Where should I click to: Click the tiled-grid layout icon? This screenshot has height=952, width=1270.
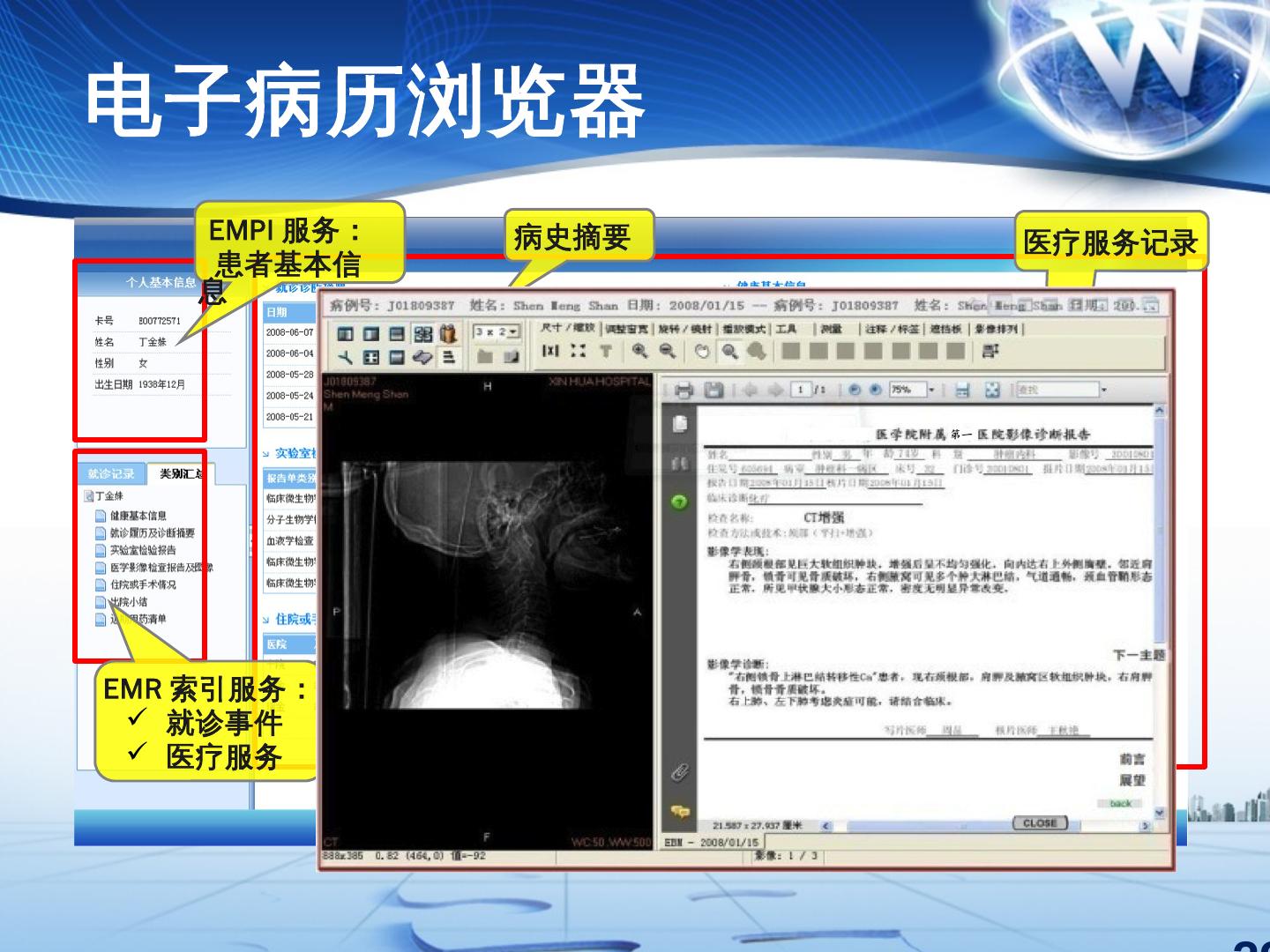coord(423,334)
